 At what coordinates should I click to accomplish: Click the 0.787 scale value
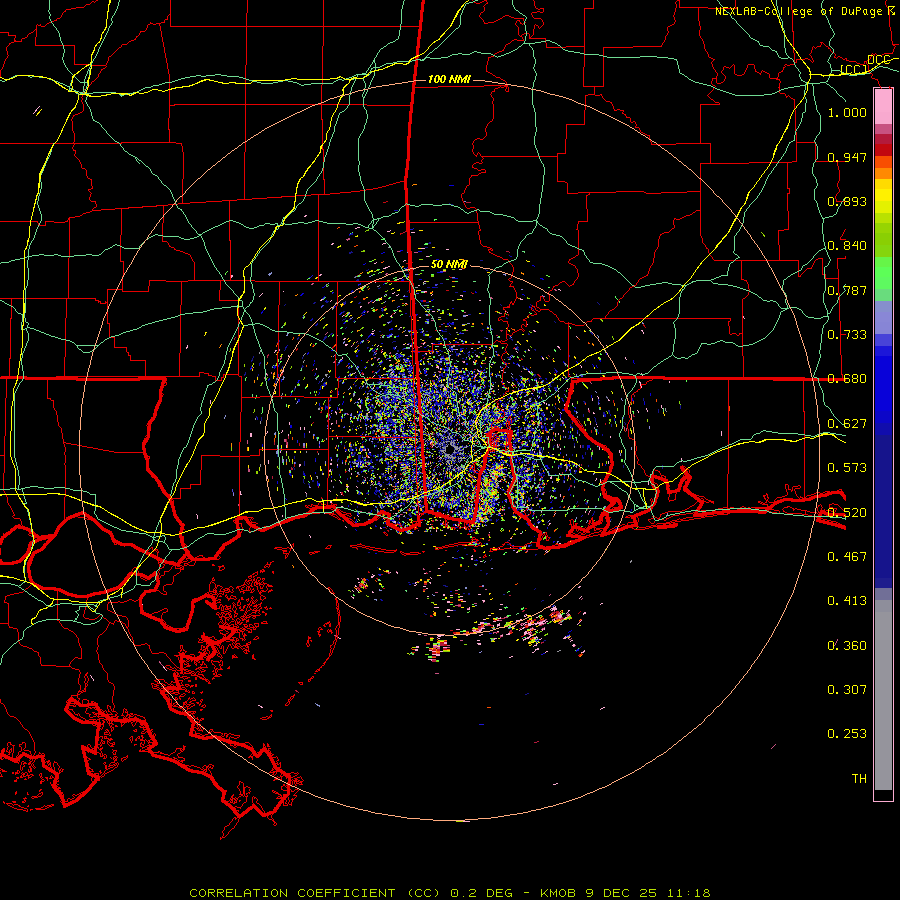coord(847,290)
